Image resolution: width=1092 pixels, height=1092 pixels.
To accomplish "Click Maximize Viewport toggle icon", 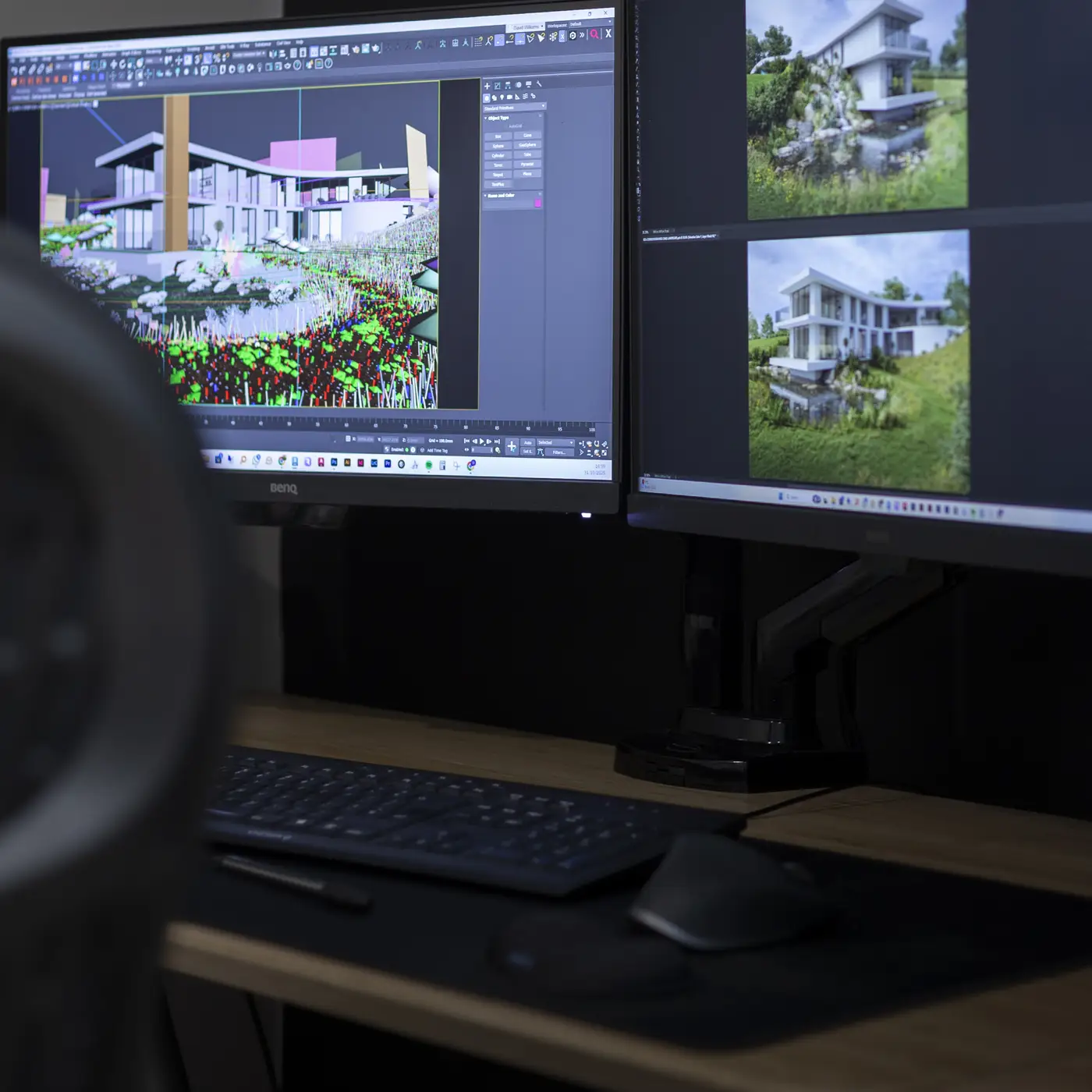I will [x=604, y=453].
